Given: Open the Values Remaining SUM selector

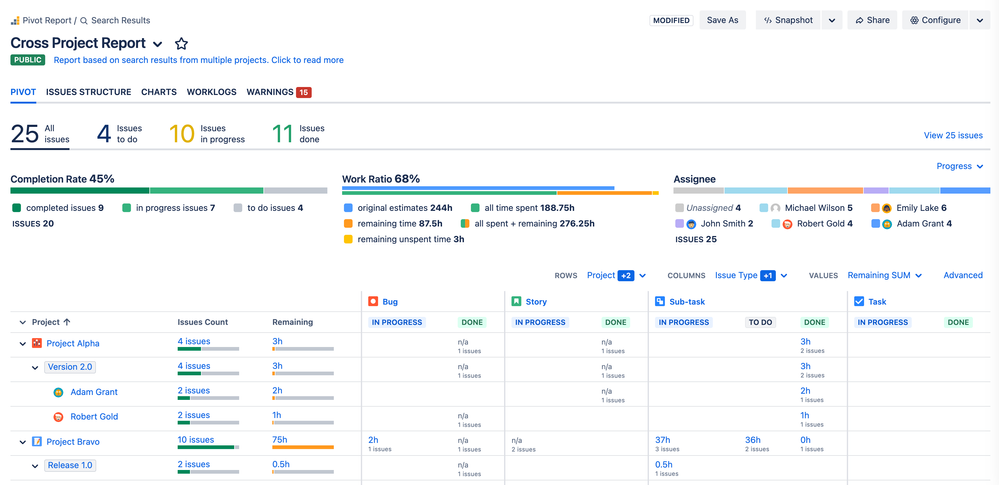Looking at the screenshot, I should pyautogui.click(x=884, y=275).
